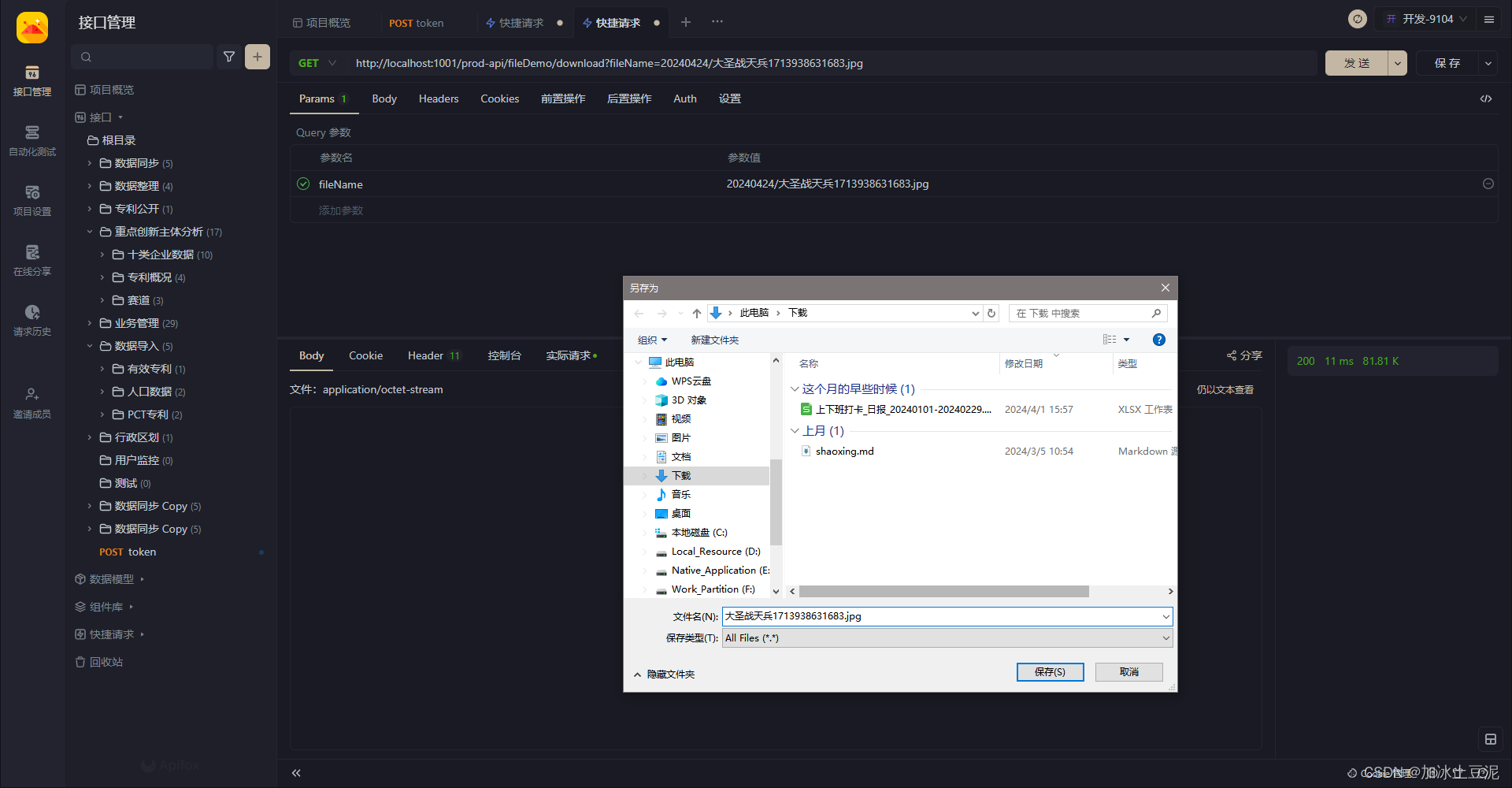Image resolution: width=1512 pixels, height=788 pixels.
Task: Toggle the fileName parameter enabled checkmark
Action: pyautogui.click(x=303, y=184)
